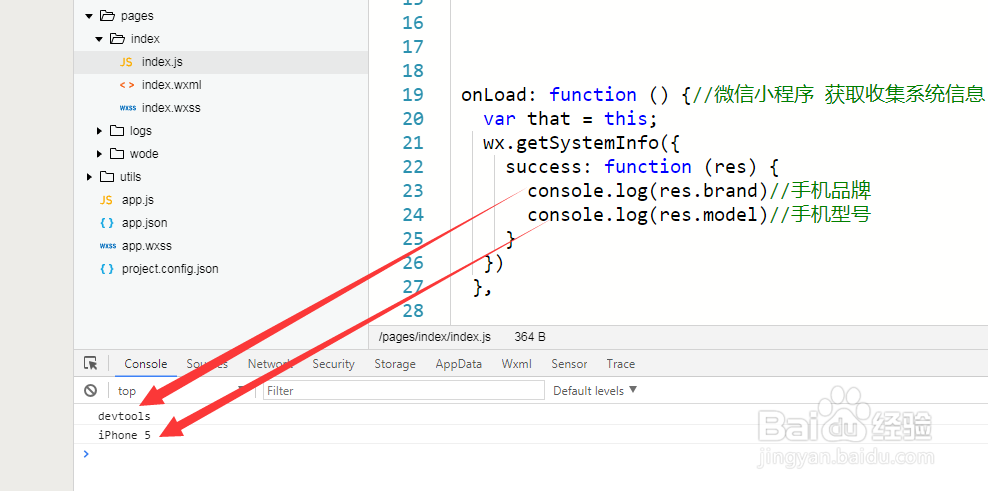
Task: Click the /pages/index/index.js path label
Action: (x=435, y=337)
